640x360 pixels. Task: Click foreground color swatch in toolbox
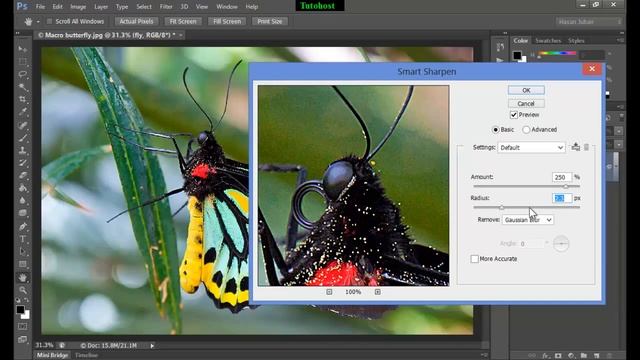point(20,310)
